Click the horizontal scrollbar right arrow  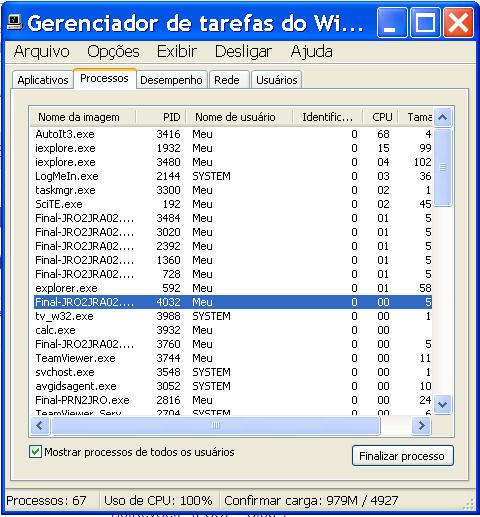pyautogui.click(x=421, y=425)
